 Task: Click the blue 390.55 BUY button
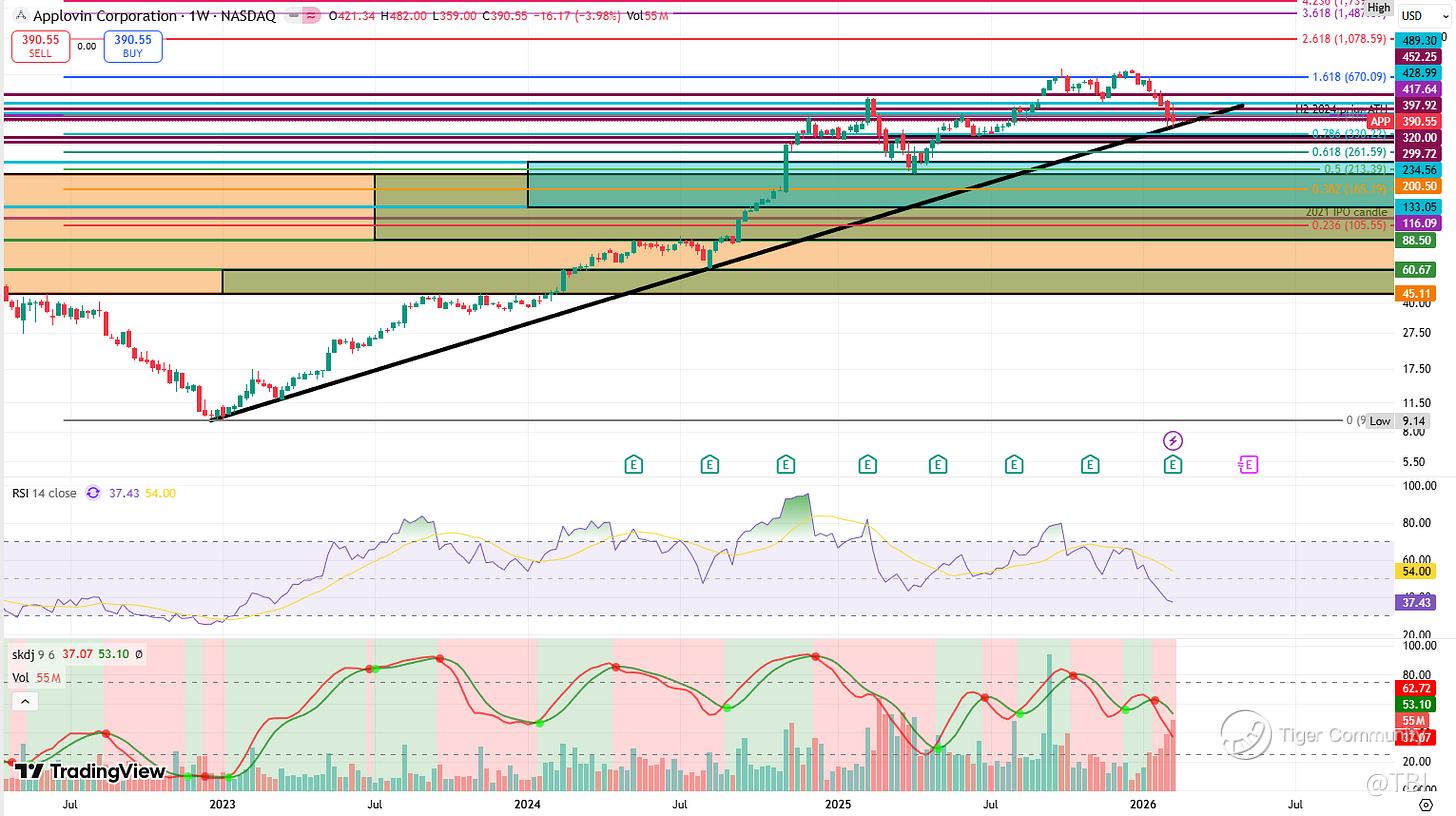(x=133, y=46)
